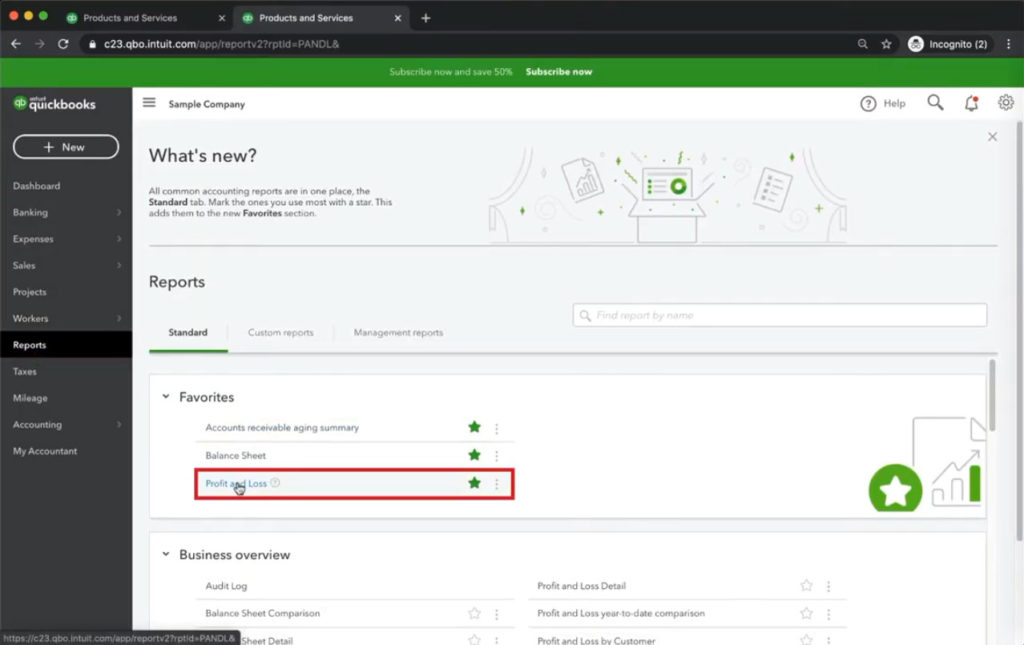
Task: Expand the Banking sidebar submenu
Action: click(119, 213)
